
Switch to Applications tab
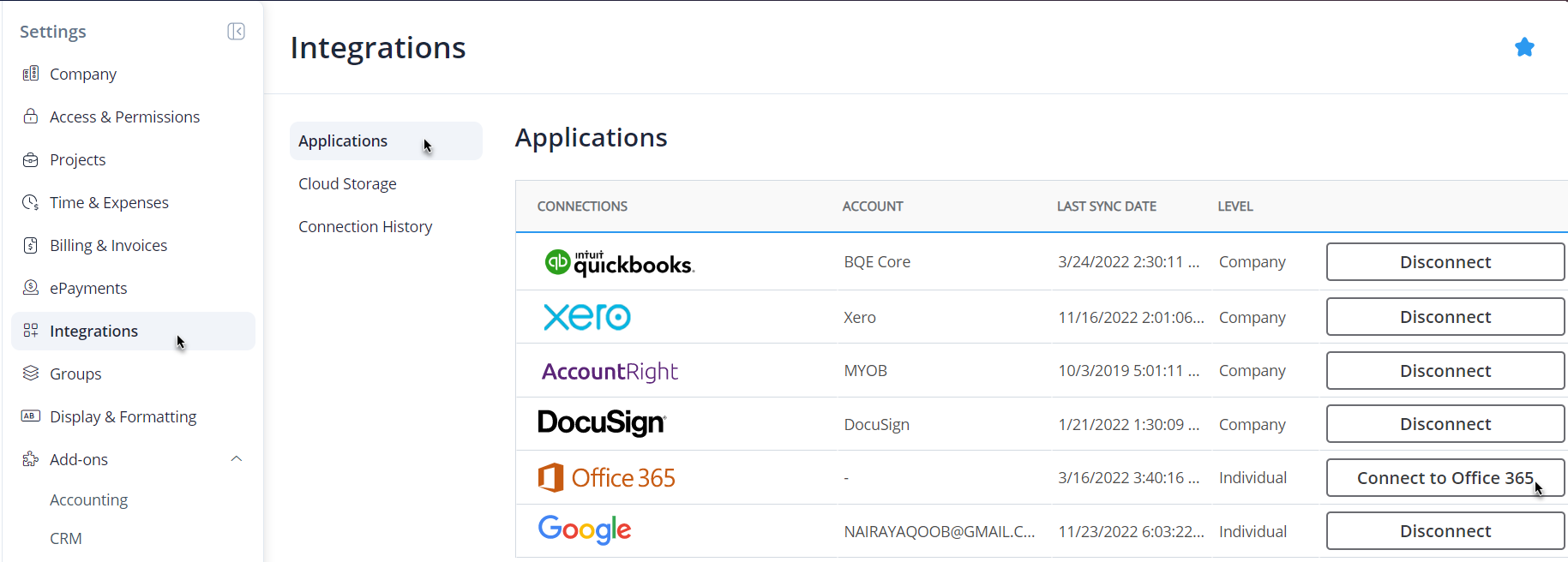386,140
